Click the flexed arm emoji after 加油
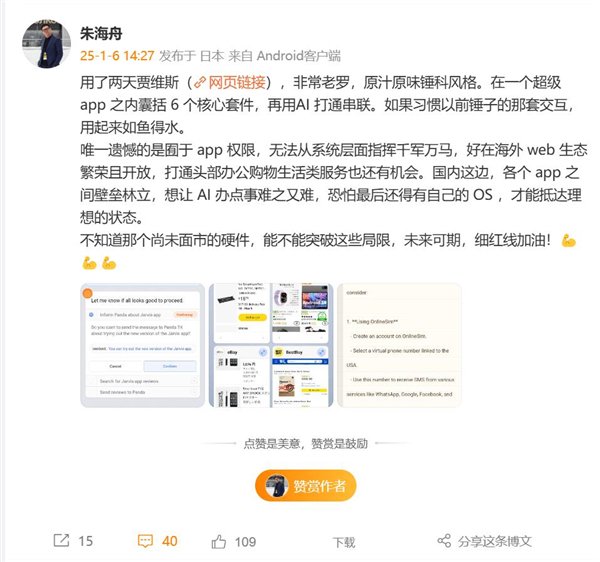The image size is (600, 562). pos(568,241)
